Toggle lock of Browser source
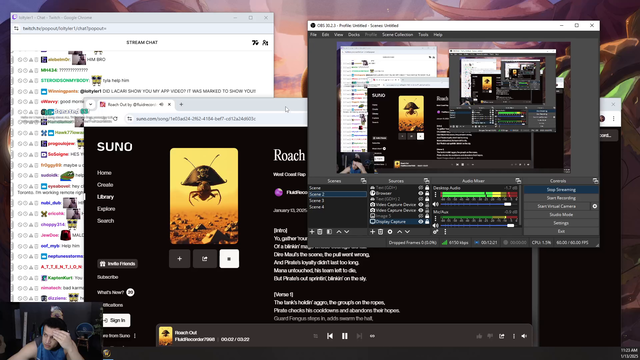This screenshot has width=640, height=360. [427, 193]
